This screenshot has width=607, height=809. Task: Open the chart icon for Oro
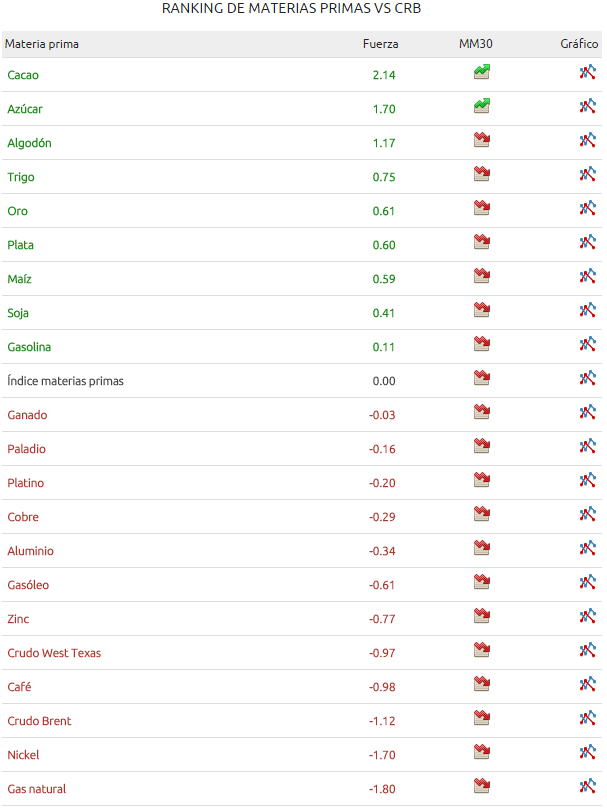[x=587, y=208]
